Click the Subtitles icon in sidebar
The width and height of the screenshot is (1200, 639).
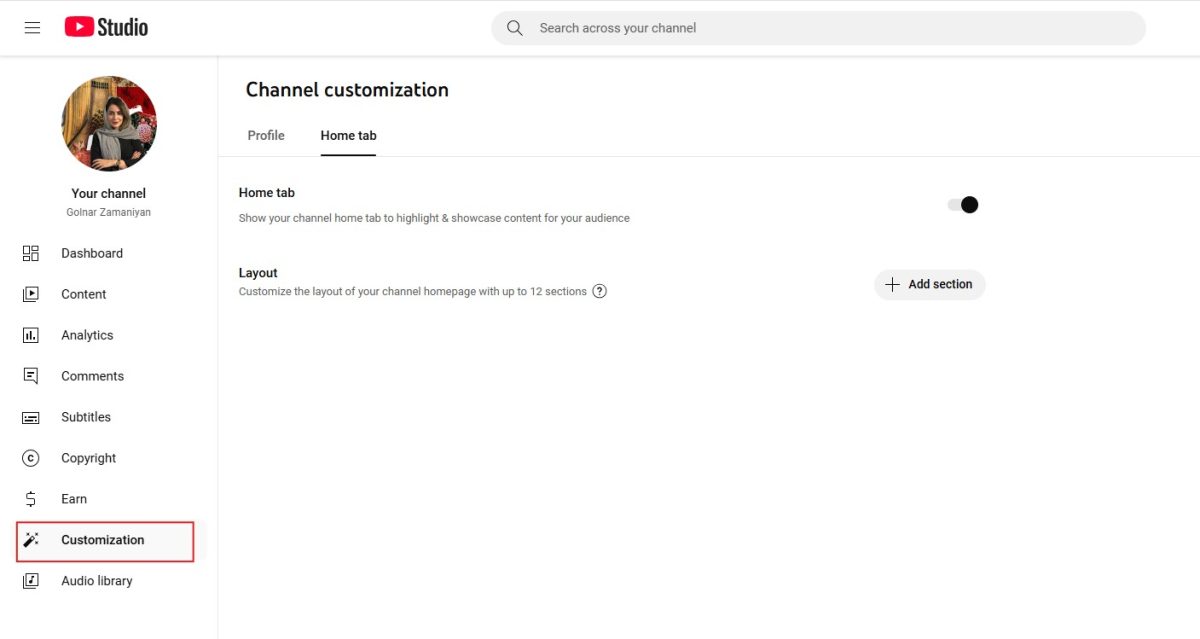coord(31,417)
